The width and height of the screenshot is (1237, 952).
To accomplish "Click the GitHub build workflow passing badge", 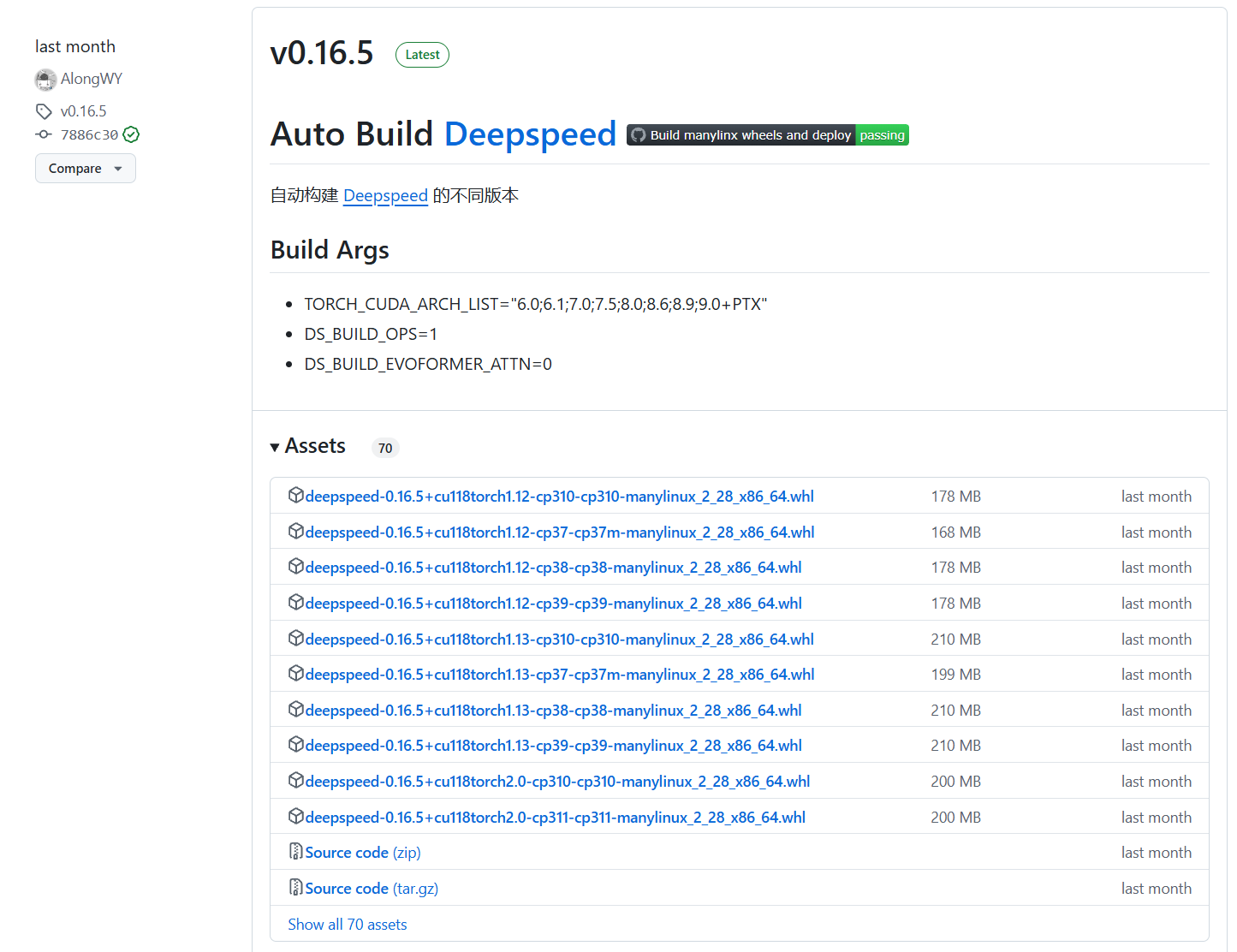I will 768,134.
